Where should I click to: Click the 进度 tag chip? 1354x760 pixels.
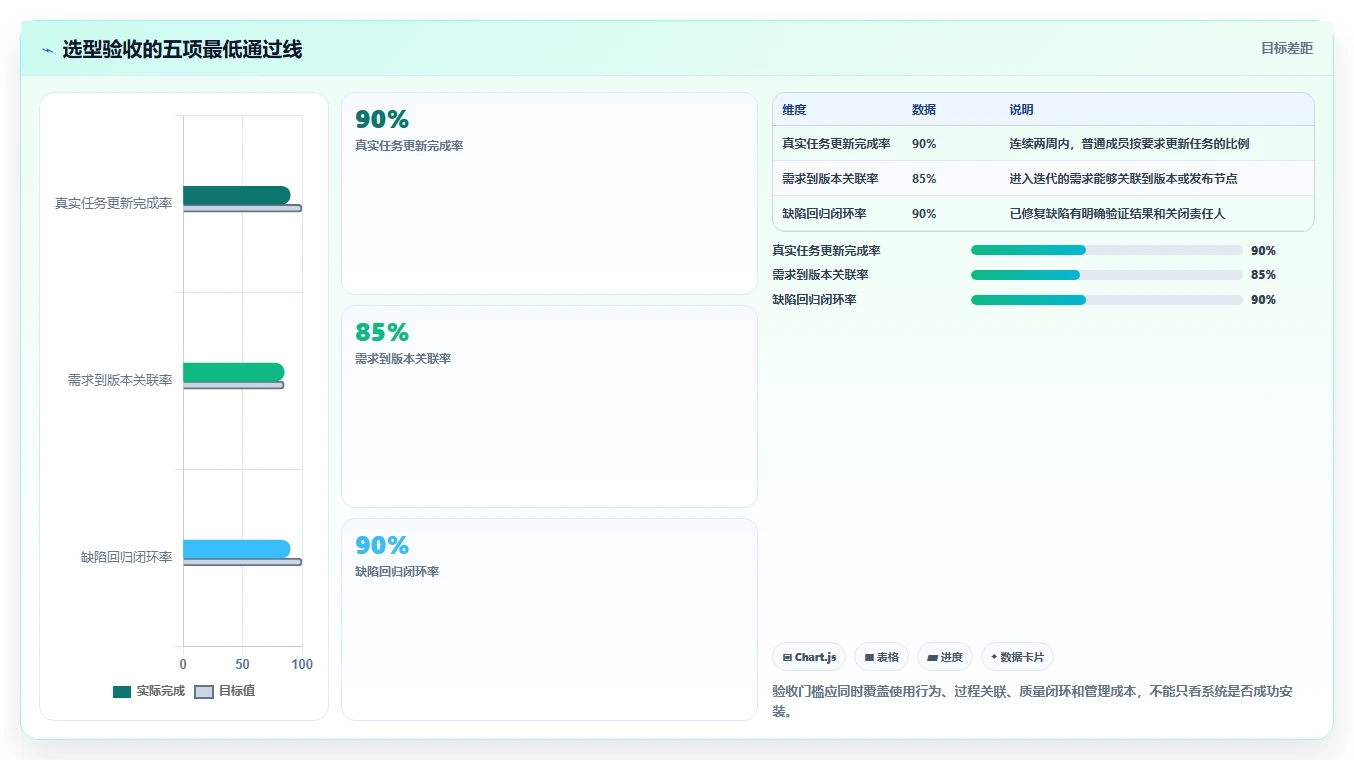pos(945,657)
